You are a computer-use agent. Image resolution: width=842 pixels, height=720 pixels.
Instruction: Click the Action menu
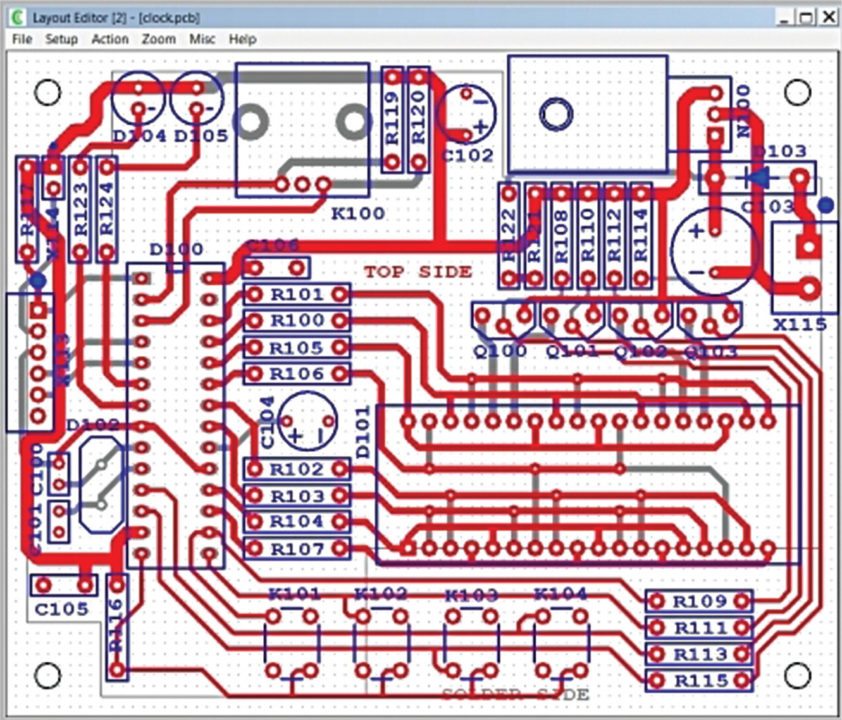coord(110,39)
